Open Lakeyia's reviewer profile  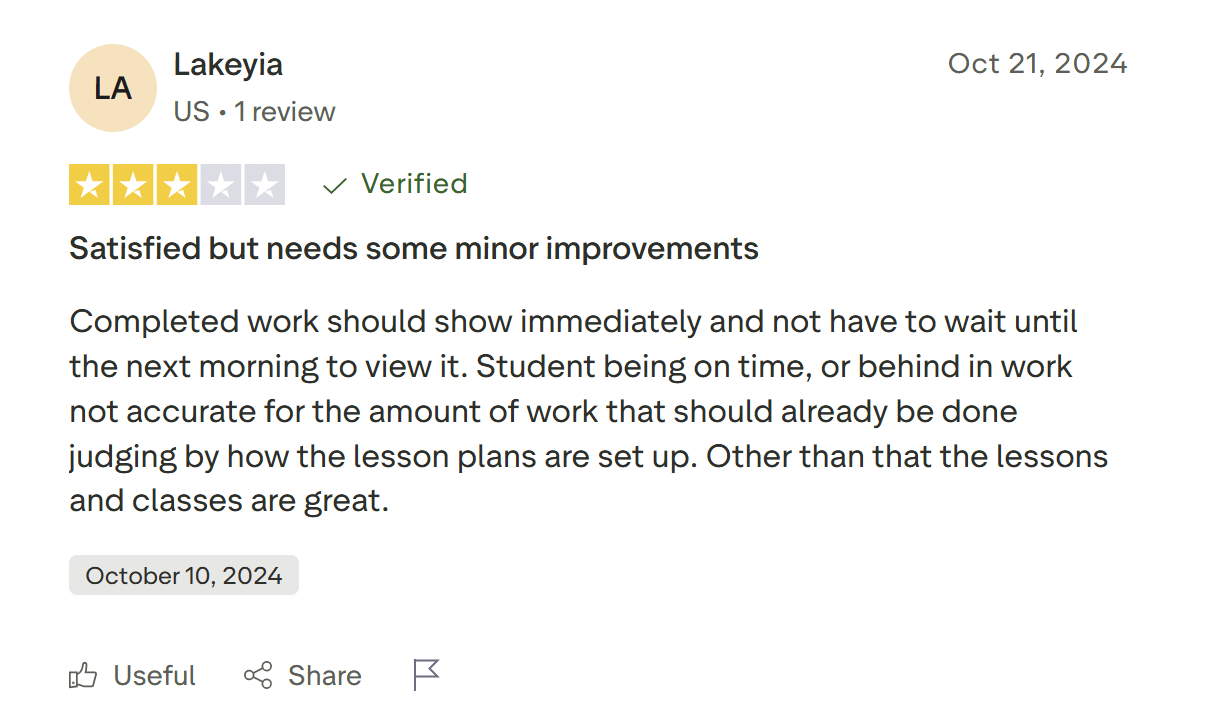(x=228, y=64)
